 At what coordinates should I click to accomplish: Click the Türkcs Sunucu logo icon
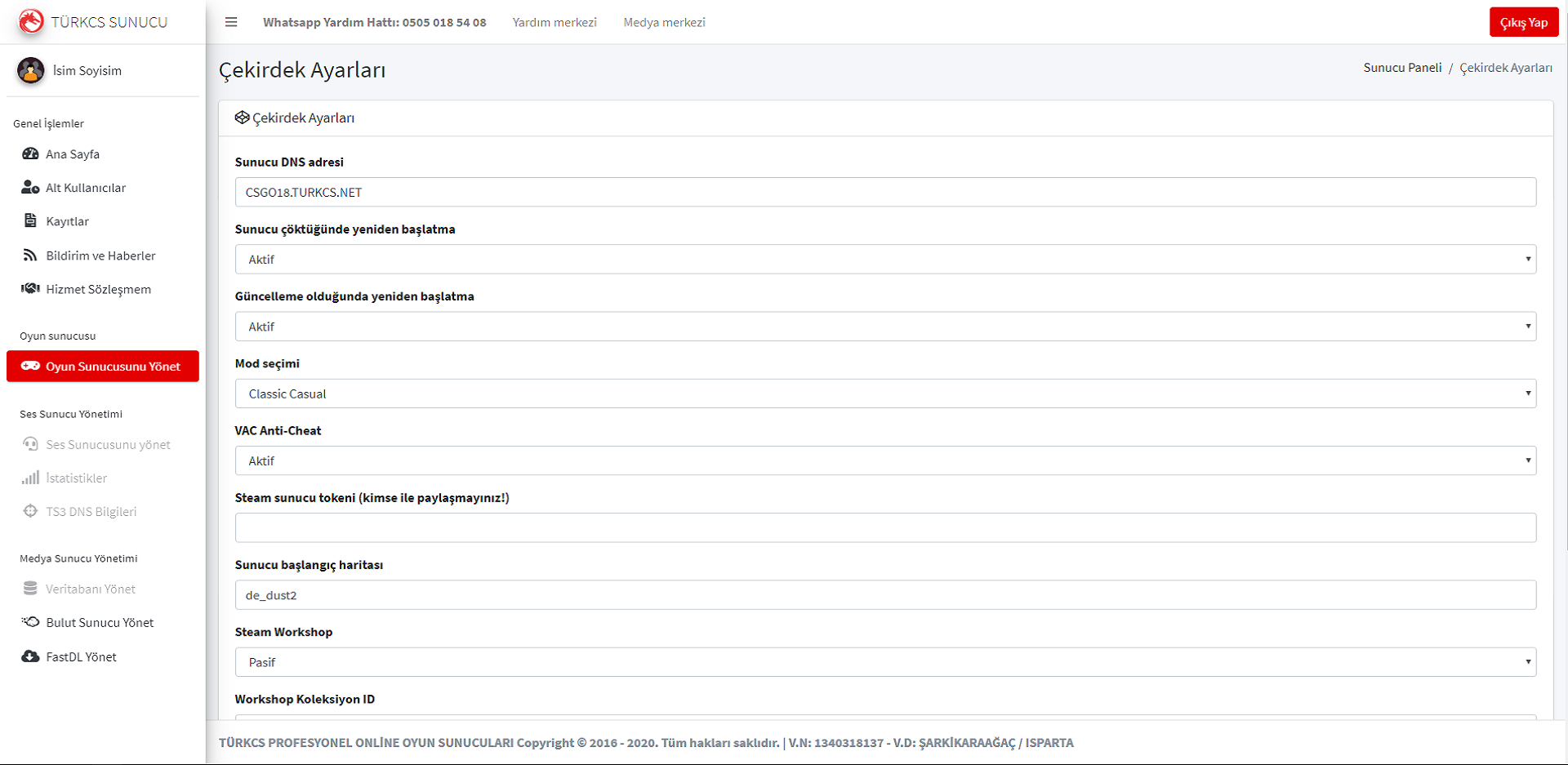(x=31, y=21)
